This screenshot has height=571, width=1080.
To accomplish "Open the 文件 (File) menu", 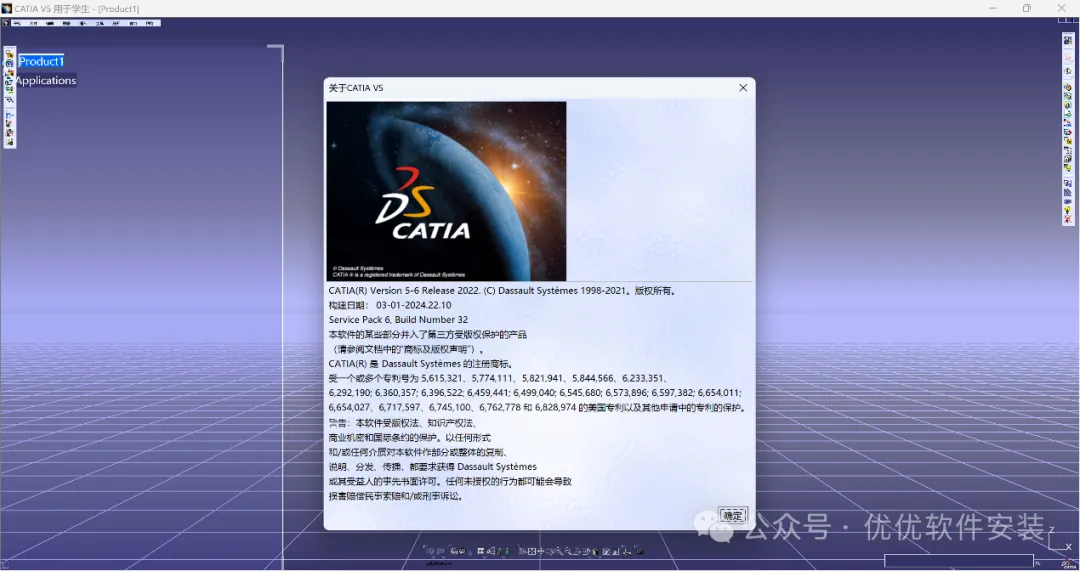I will [x=33, y=23].
